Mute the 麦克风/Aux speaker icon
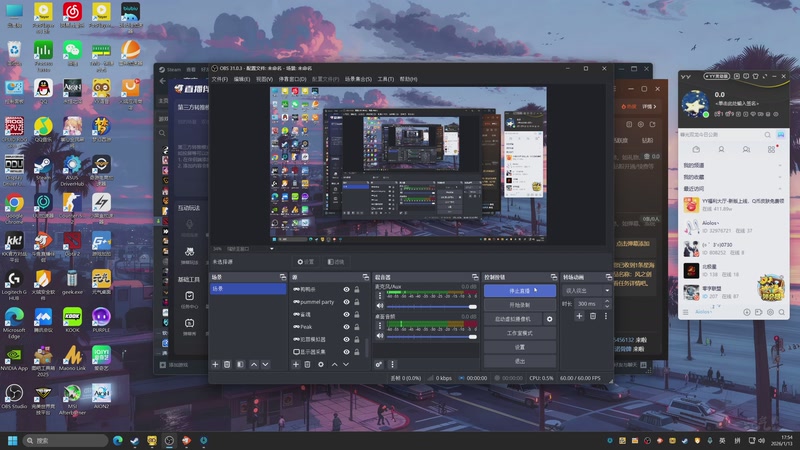The image size is (800, 450). point(380,306)
